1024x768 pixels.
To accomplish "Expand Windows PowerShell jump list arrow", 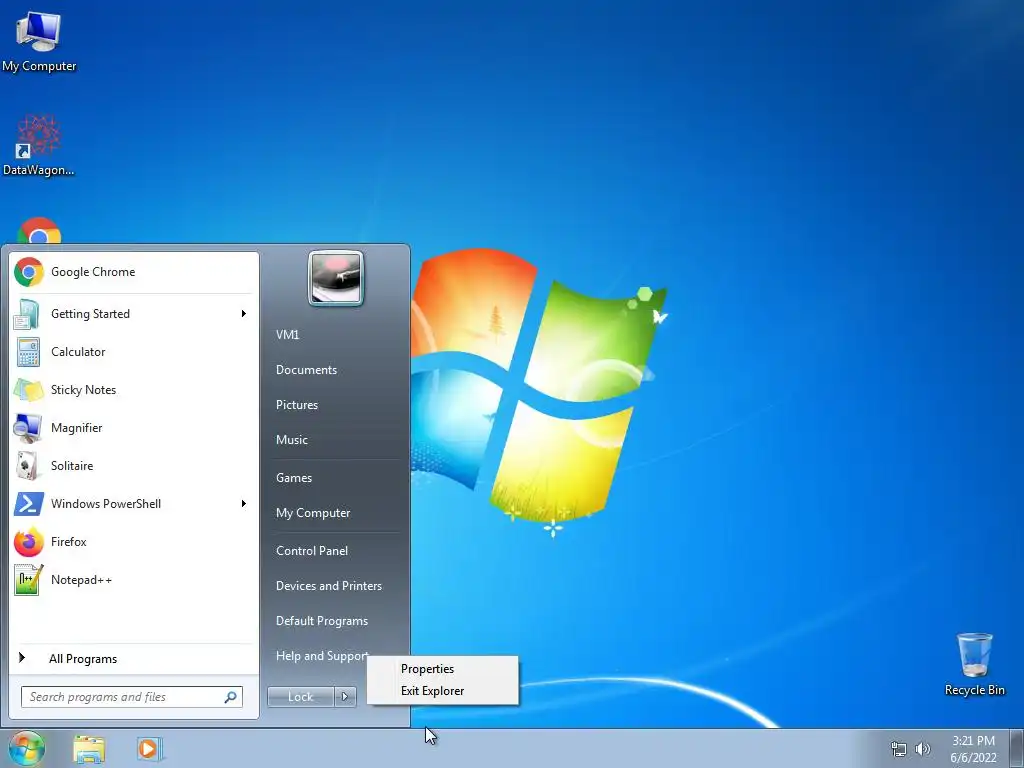I will [x=244, y=504].
